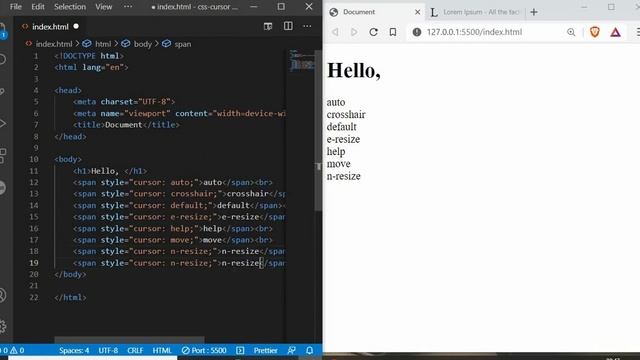Open the Explorer activity bar icon
This screenshot has height=360, width=640.
click(2, 31)
